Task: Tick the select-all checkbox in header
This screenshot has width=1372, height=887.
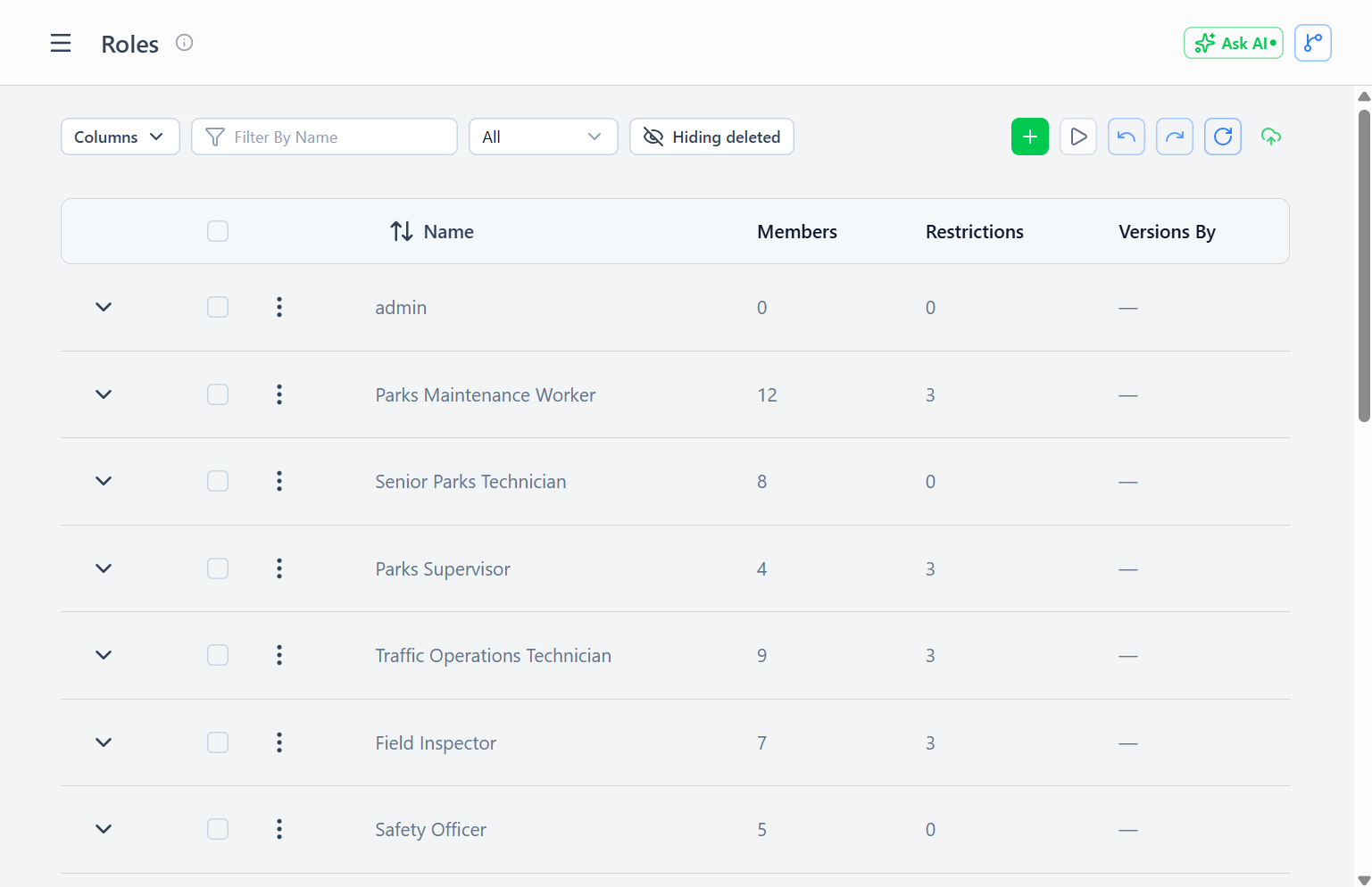Action: 218,231
